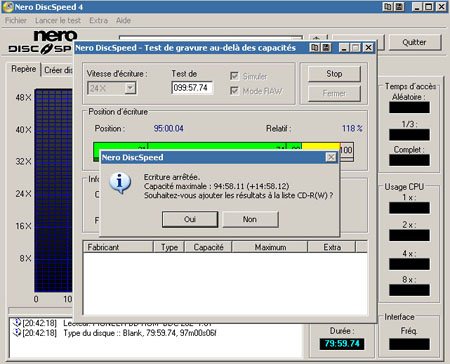450x364 pixels.
Task: Click the Extra column header
Action: (x=332, y=247)
